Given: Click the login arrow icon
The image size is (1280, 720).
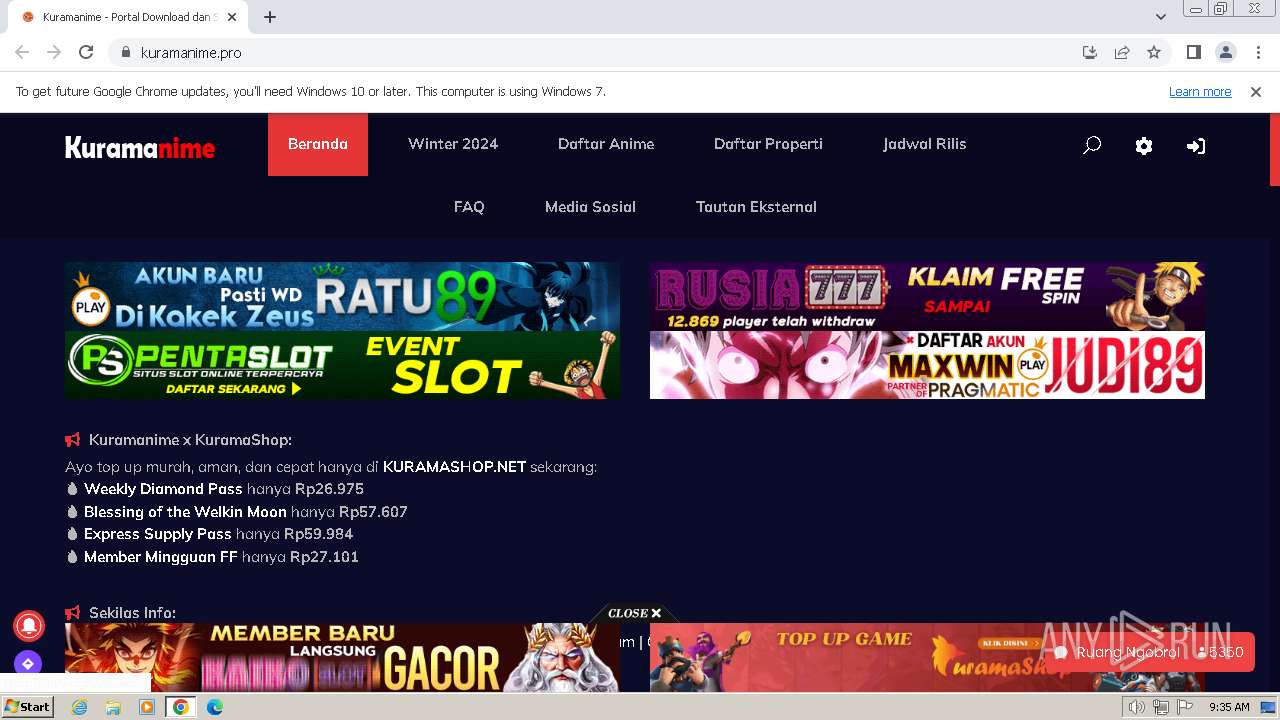Looking at the screenshot, I should click(x=1196, y=146).
